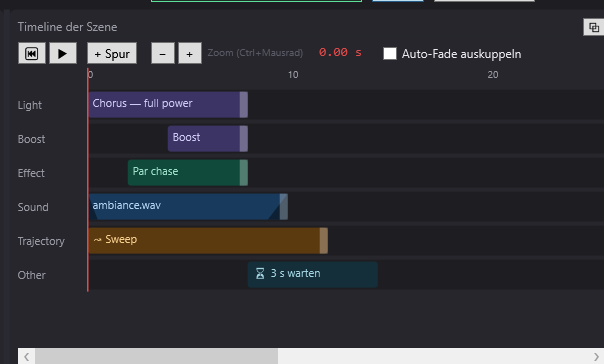Zoom out timeline with minus button

pos(163,53)
